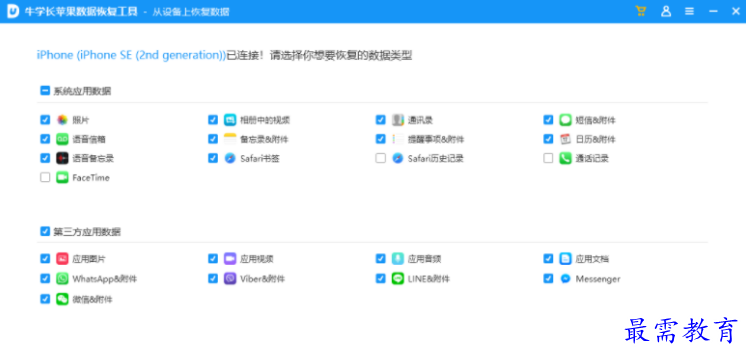Uncheck the 微信&附件 checkbox

[45, 299]
